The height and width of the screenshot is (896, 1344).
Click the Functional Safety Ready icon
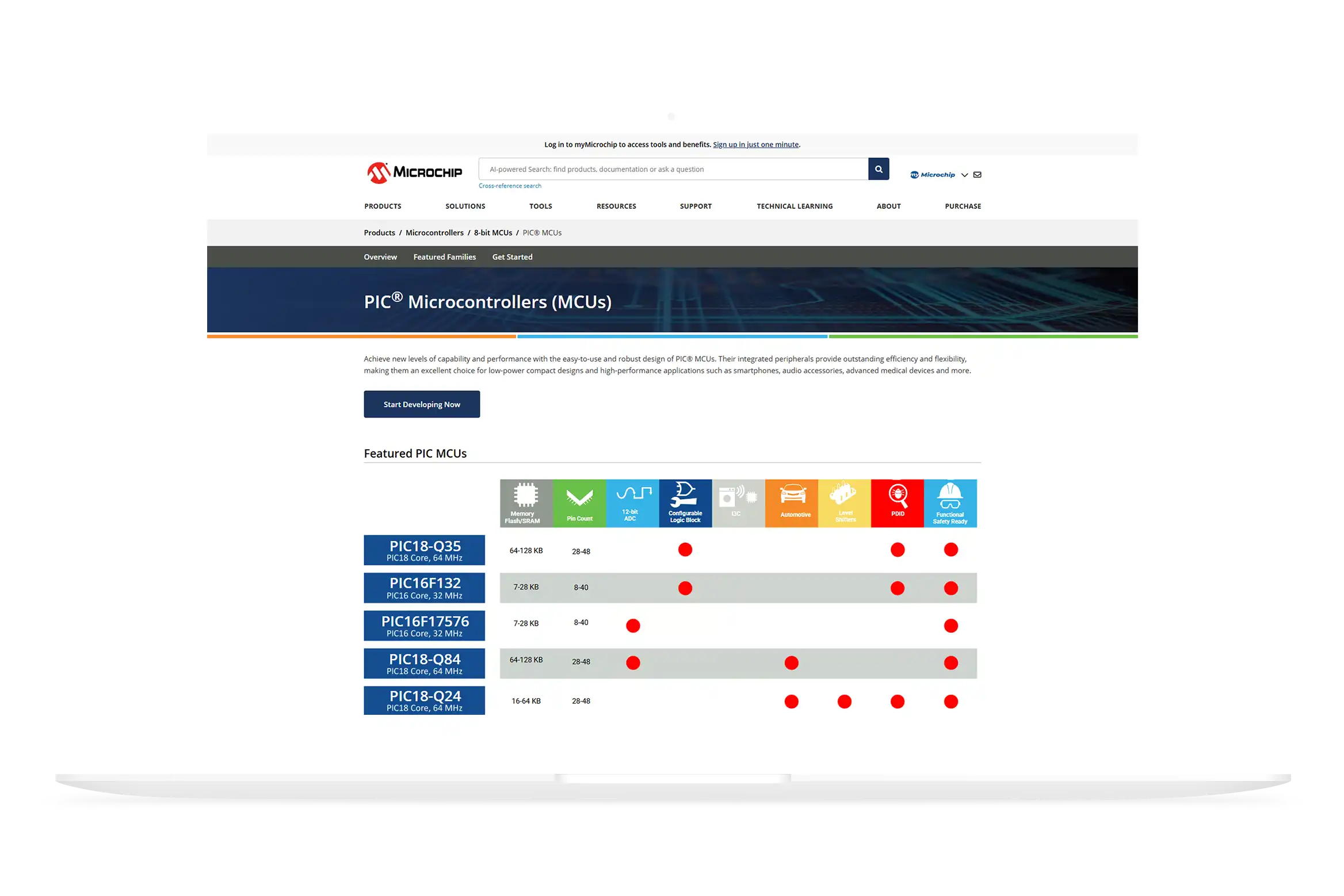(x=950, y=503)
